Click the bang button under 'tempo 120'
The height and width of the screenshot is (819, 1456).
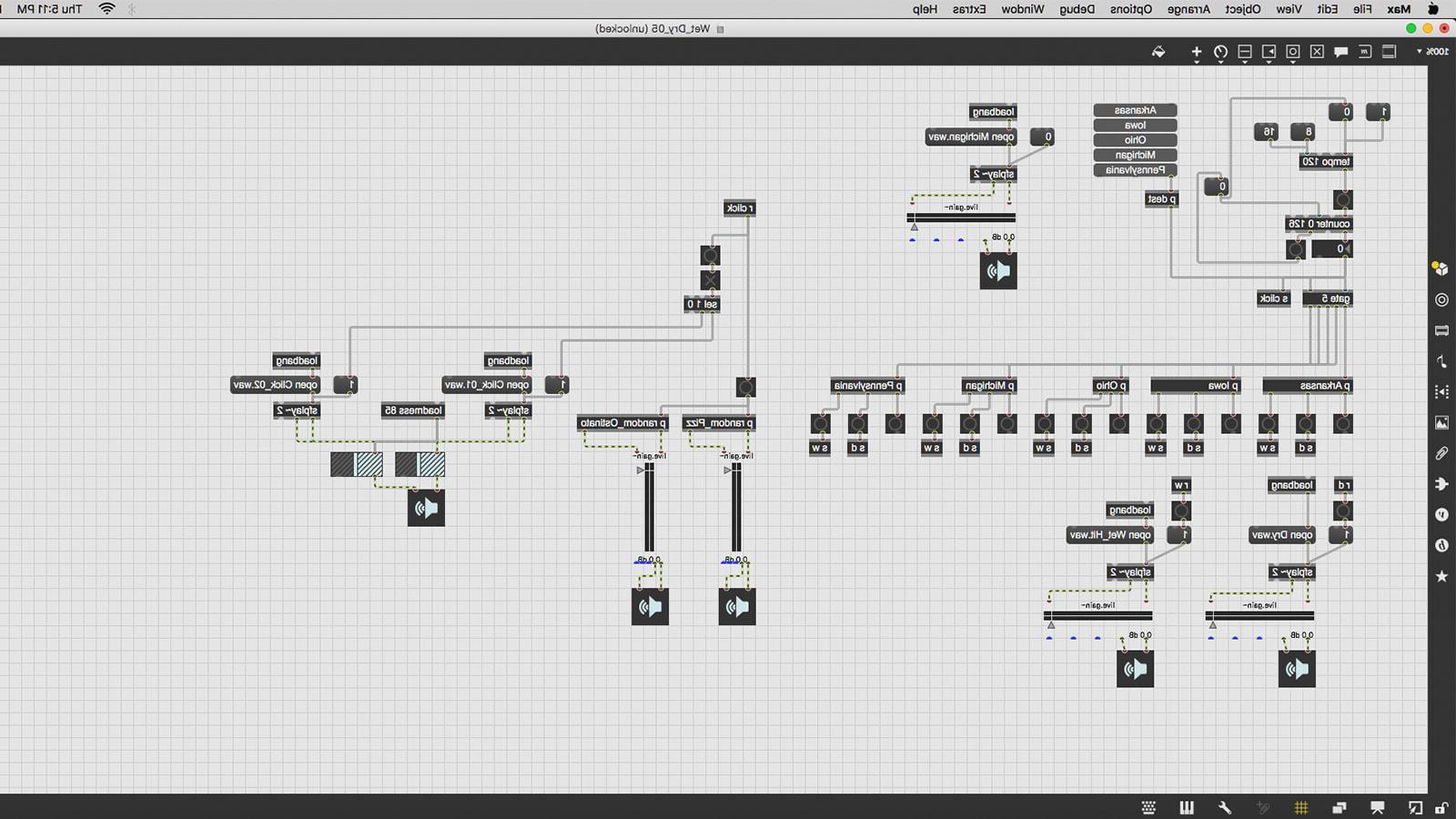pyautogui.click(x=1342, y=199)
